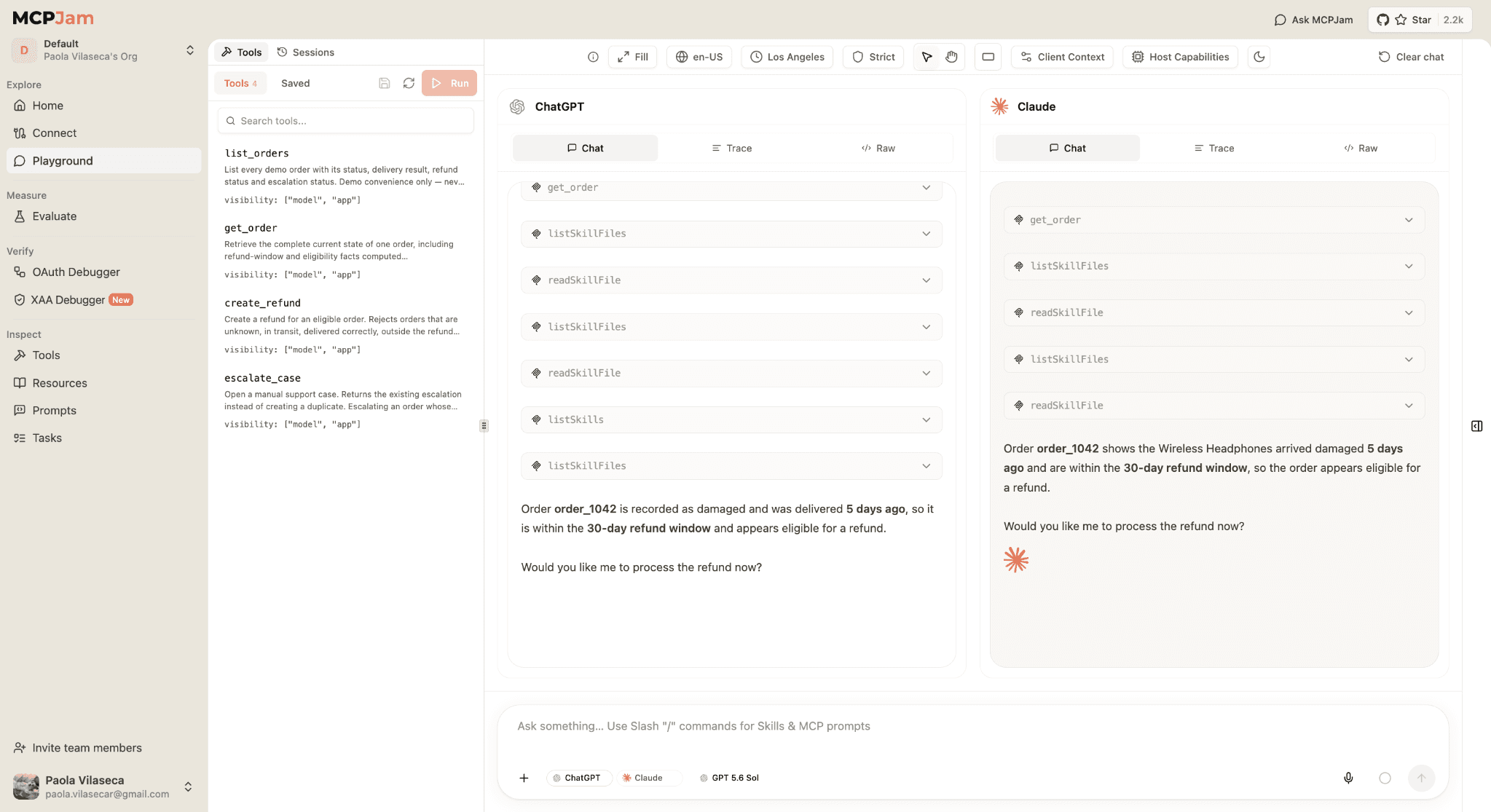Open GPT 5.6 Sol model selector
Image resolution: width=1491 pixels, height=812 pixels.
[729, 778]
